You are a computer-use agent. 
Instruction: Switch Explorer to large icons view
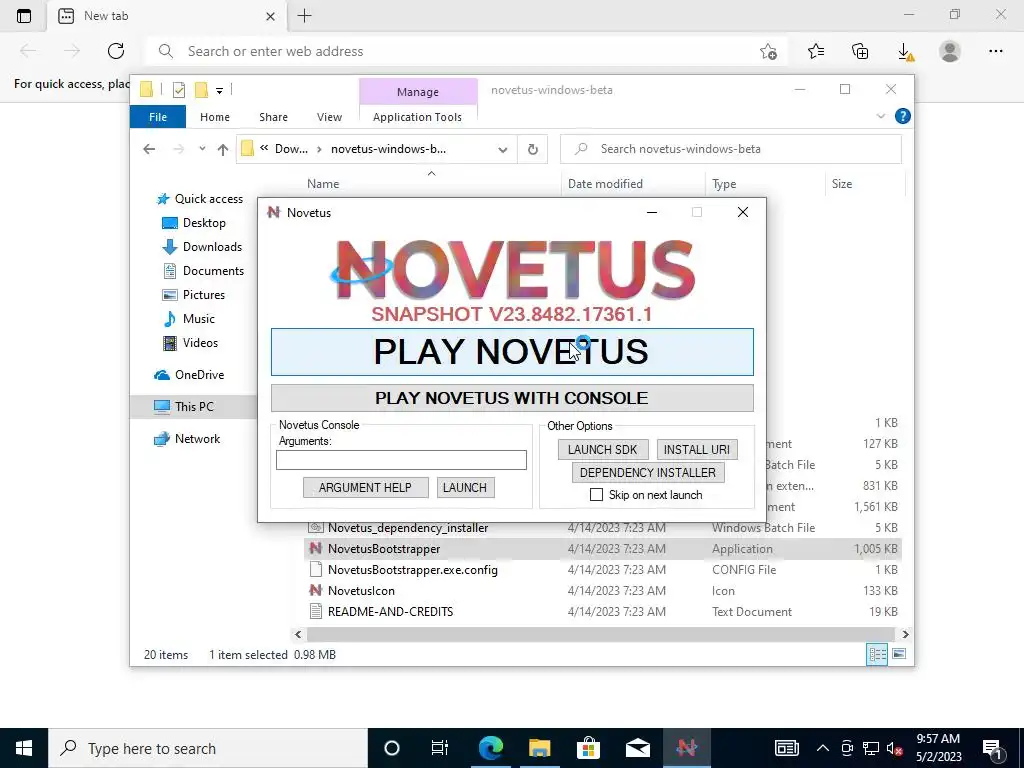899,654
